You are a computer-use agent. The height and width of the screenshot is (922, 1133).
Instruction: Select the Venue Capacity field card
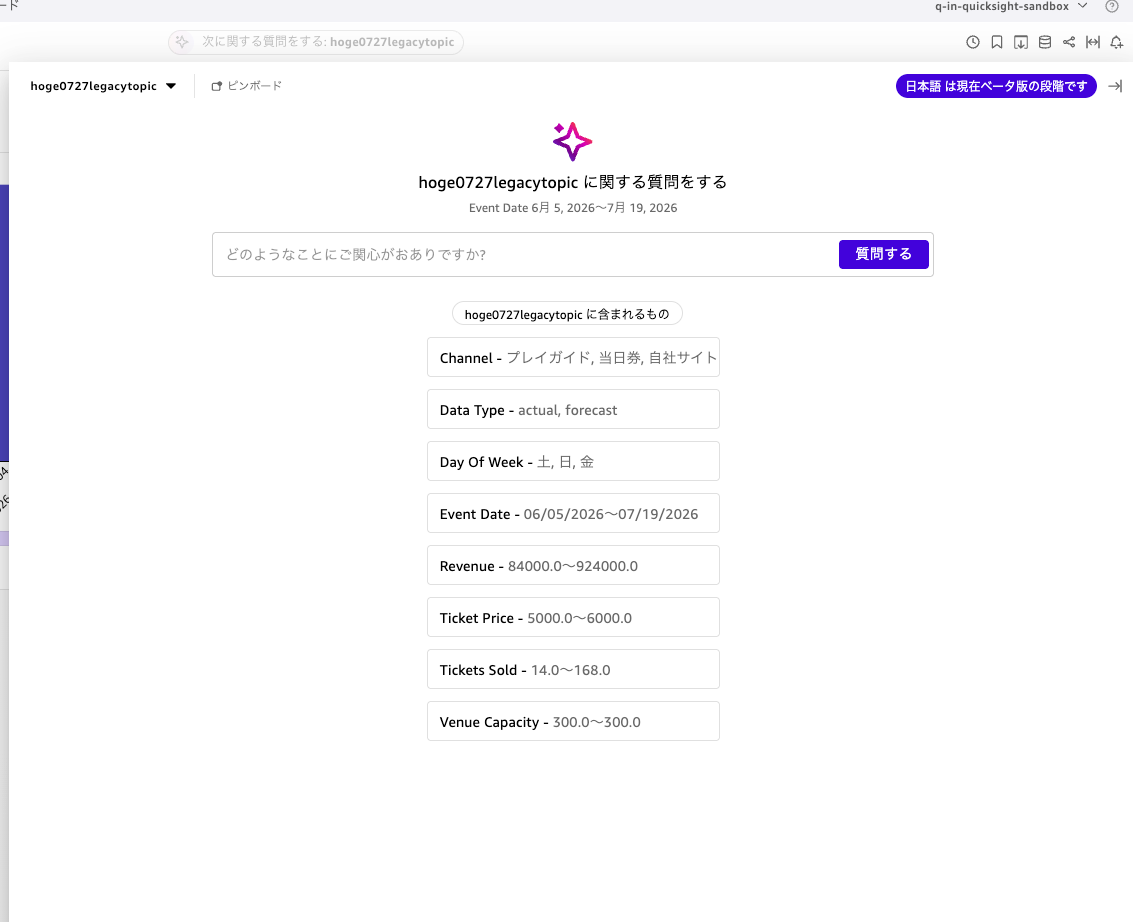pyautogui.click(x=573, y=721)
